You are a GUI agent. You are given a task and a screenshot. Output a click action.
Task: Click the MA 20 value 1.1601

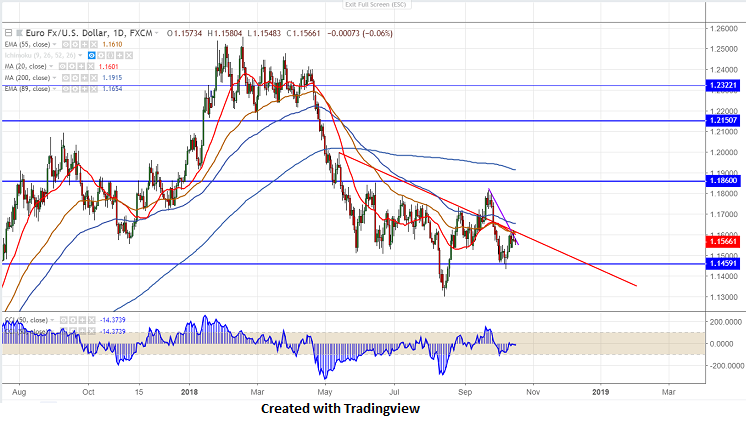109,67
